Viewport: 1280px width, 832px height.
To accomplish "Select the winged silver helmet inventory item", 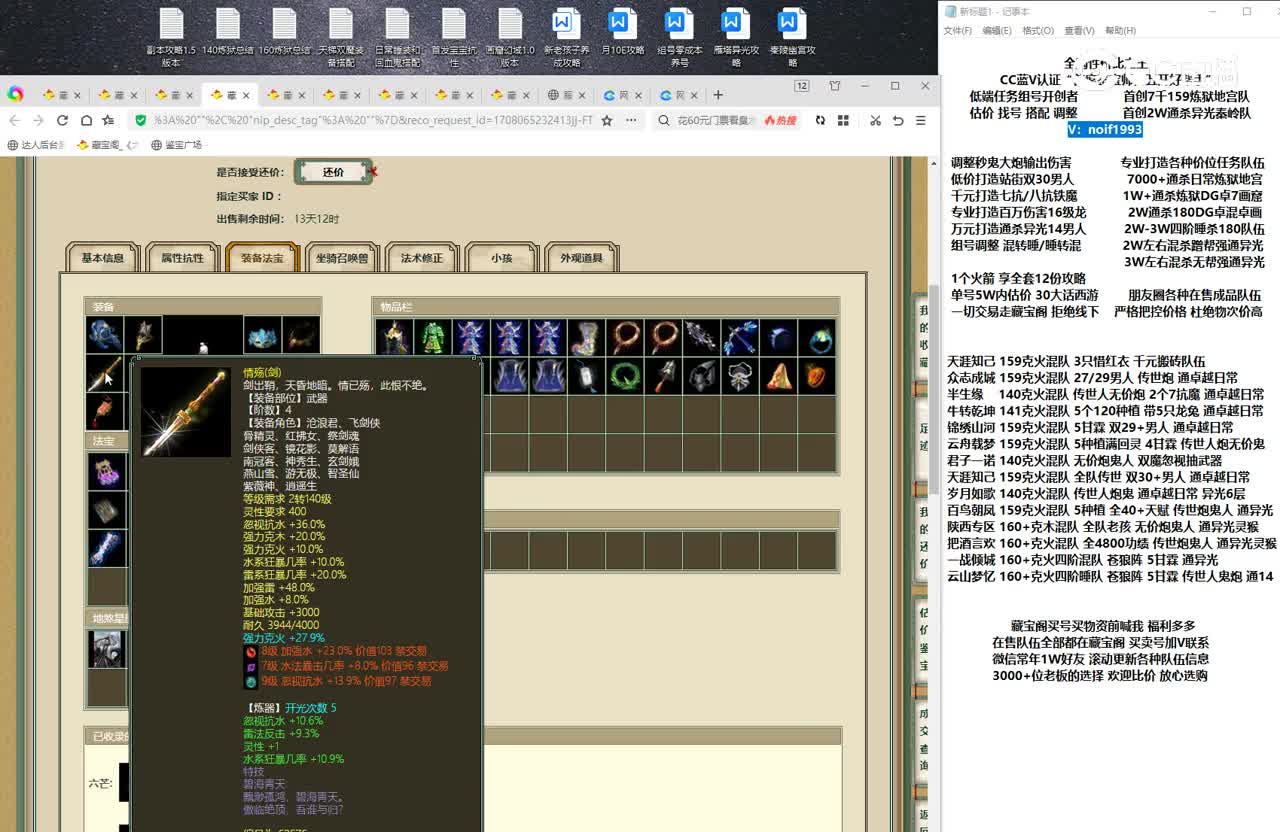I will point(740,376).
